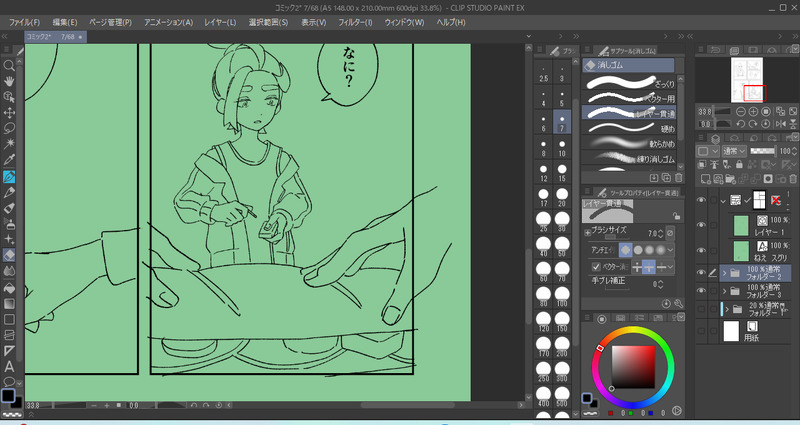Hide フォルダー 2 with its eye icon
The height and width of the screenshot is (425, 800).
(701, 273)
